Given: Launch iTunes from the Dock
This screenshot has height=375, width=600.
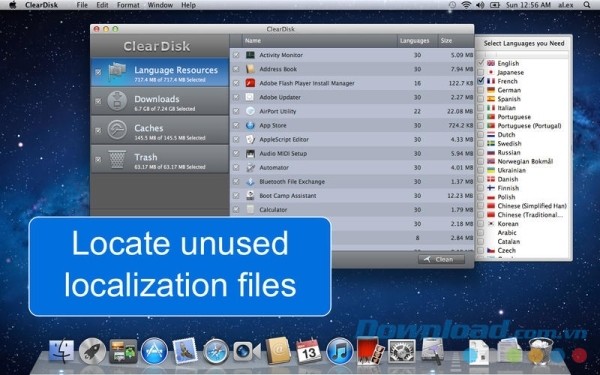Looking at the screenshot, I should pyautogui.click(x=339, y=351).
